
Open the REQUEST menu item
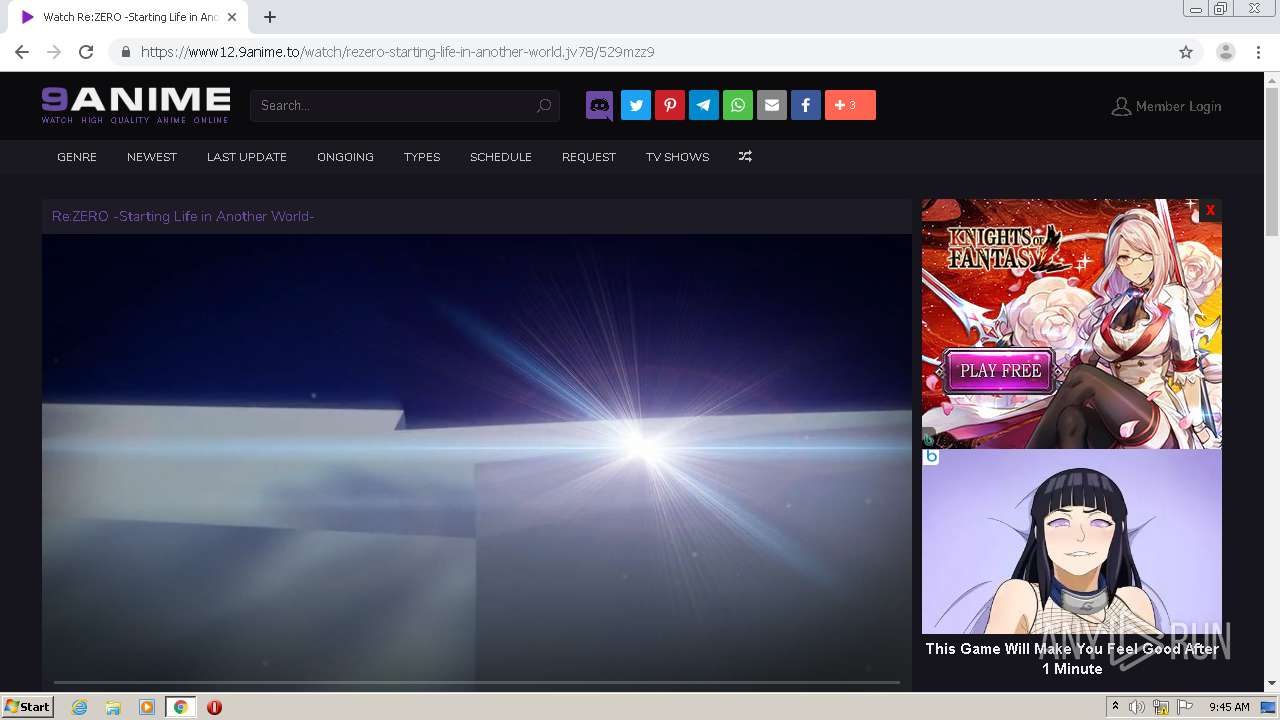[x=589, y=157]
